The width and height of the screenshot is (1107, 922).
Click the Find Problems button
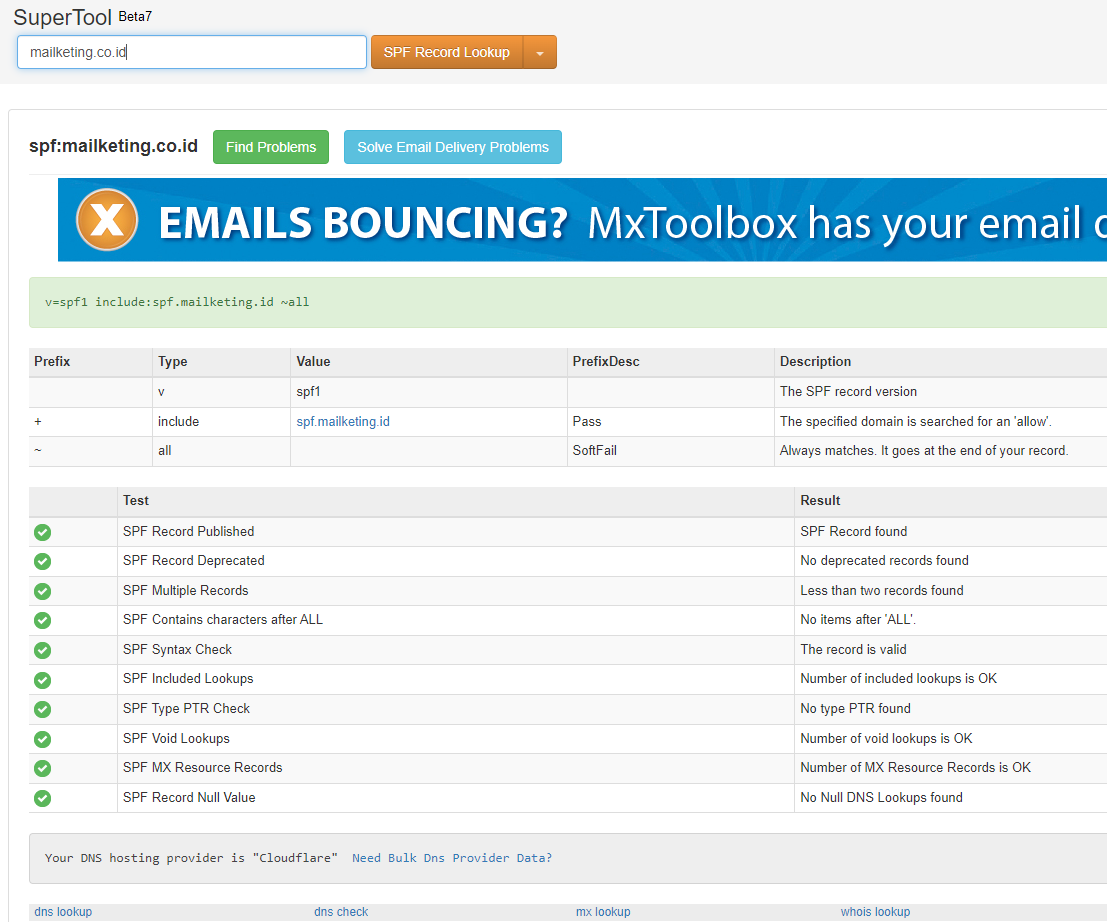pyautogui.click(x=271, y=147)
